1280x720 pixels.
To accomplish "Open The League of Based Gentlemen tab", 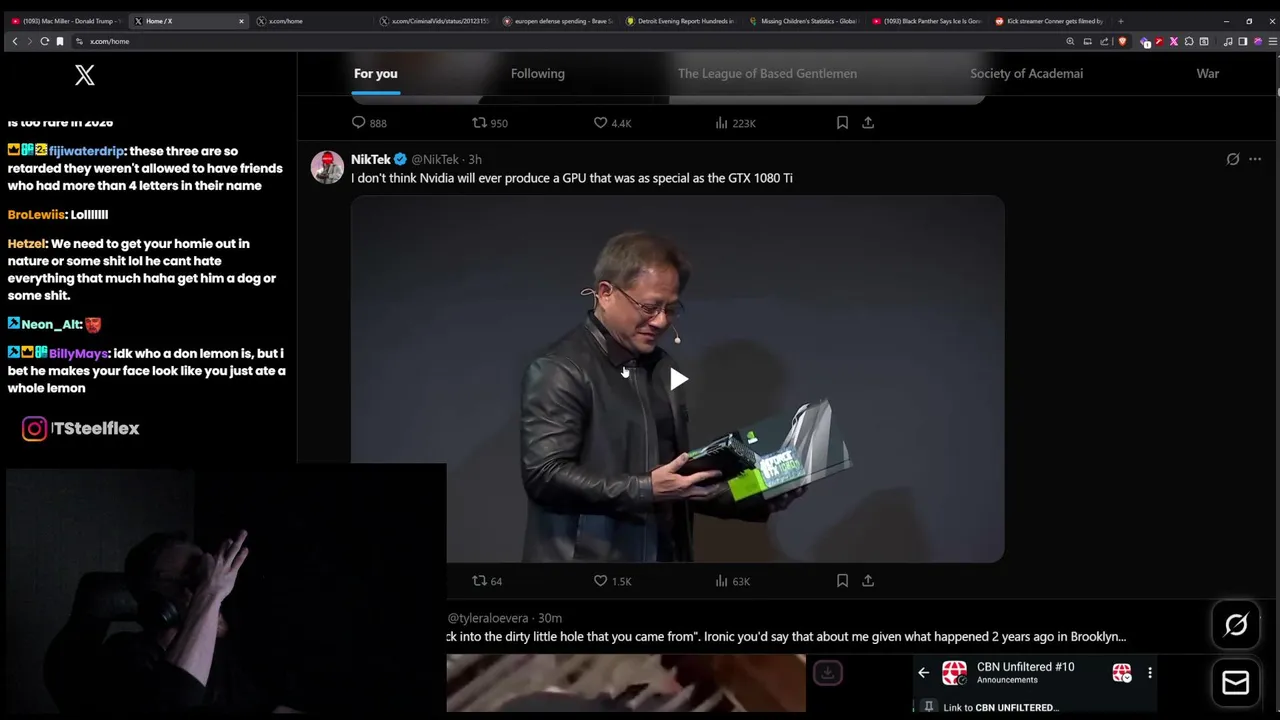I will click(x=767, y=74).
